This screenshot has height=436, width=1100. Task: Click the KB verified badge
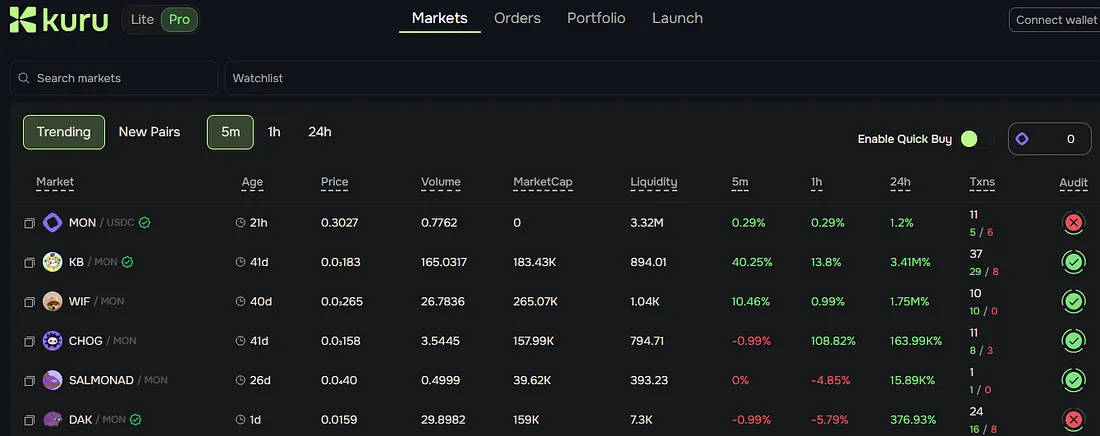coord(128,262)
